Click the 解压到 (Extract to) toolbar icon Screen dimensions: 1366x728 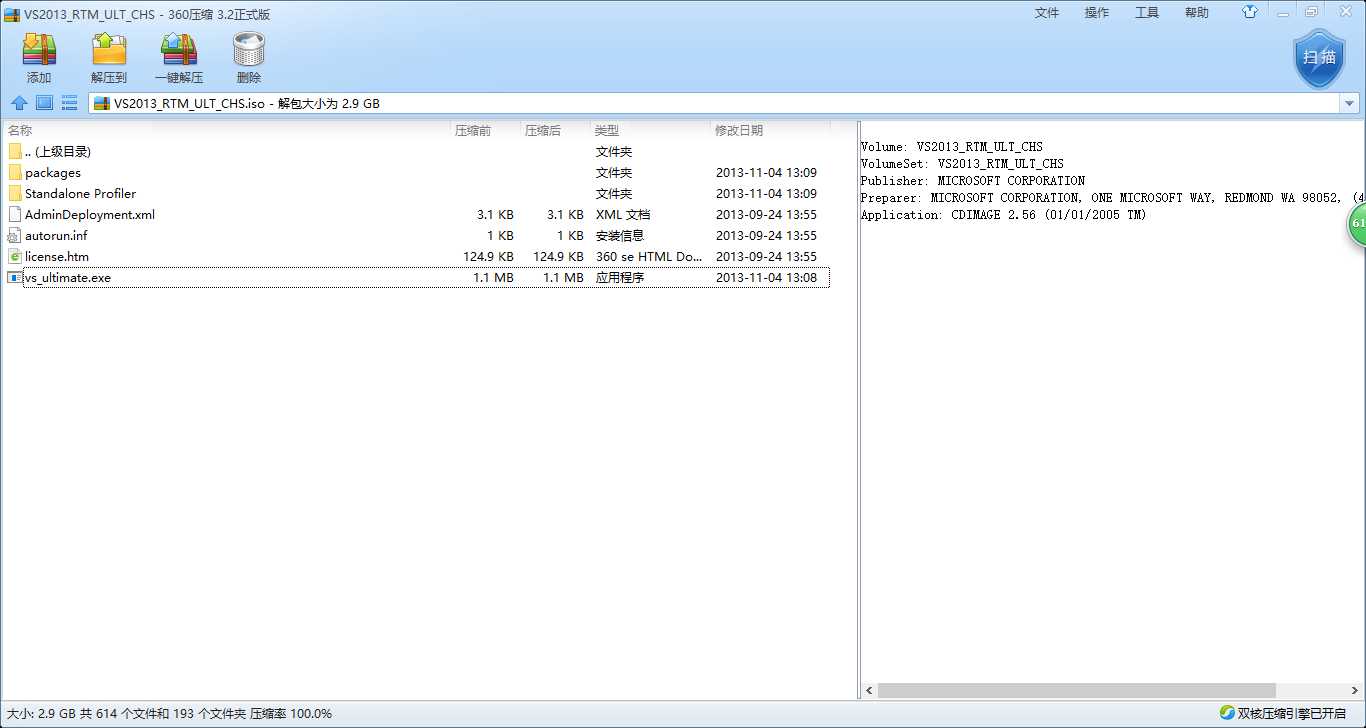tap(109, 49)
